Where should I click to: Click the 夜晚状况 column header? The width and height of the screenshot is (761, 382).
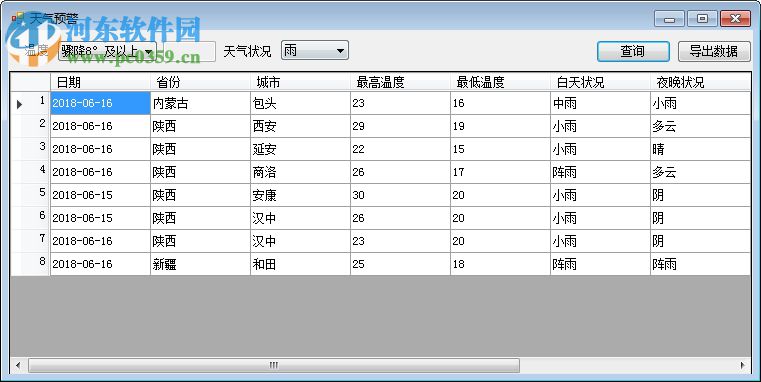coord(700,82)
